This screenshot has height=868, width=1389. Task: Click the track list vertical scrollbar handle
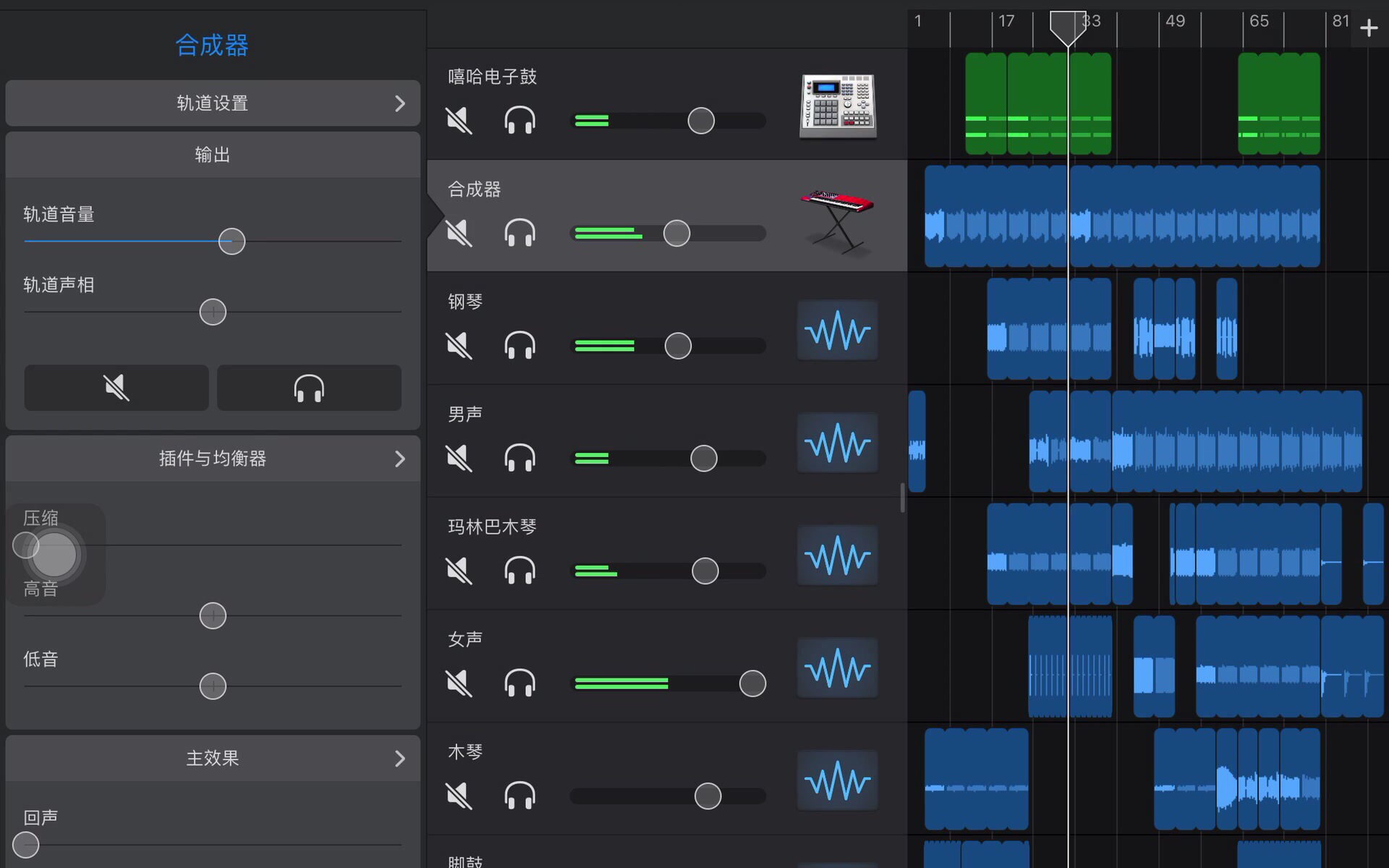coord(902,498)
